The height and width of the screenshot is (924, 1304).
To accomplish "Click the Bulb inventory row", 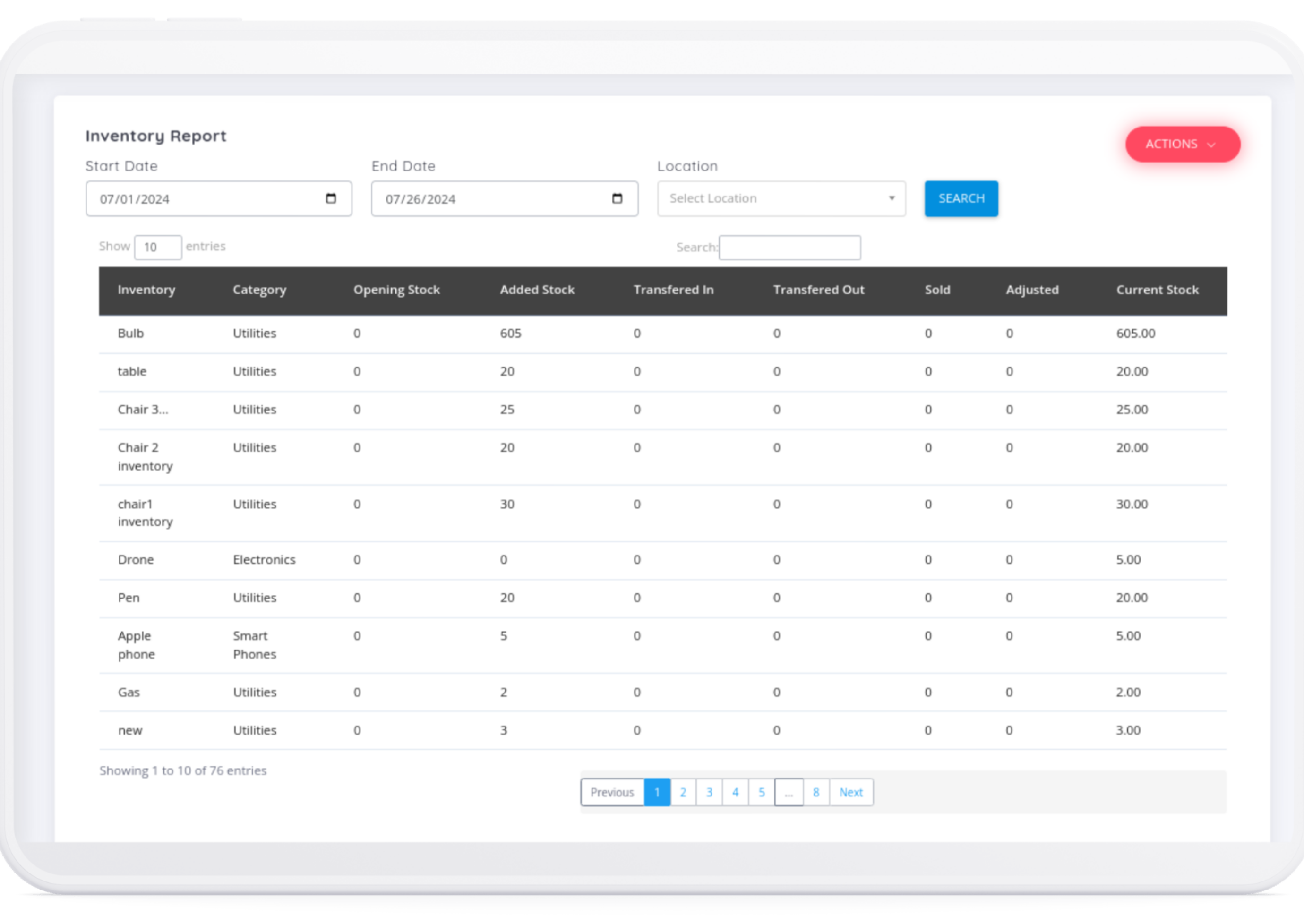I will coord(131,334).
